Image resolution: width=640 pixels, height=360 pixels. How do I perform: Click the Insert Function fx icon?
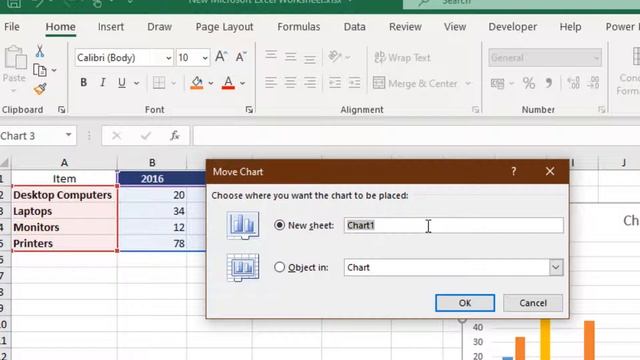pos(175,135)
